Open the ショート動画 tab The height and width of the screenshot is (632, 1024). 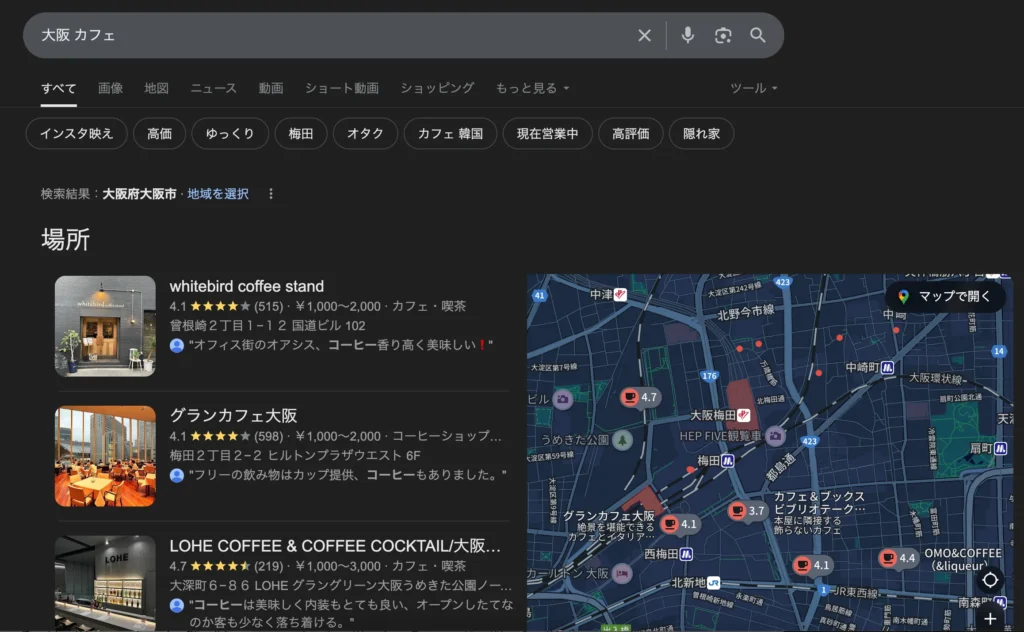click(x=342, y=88)
